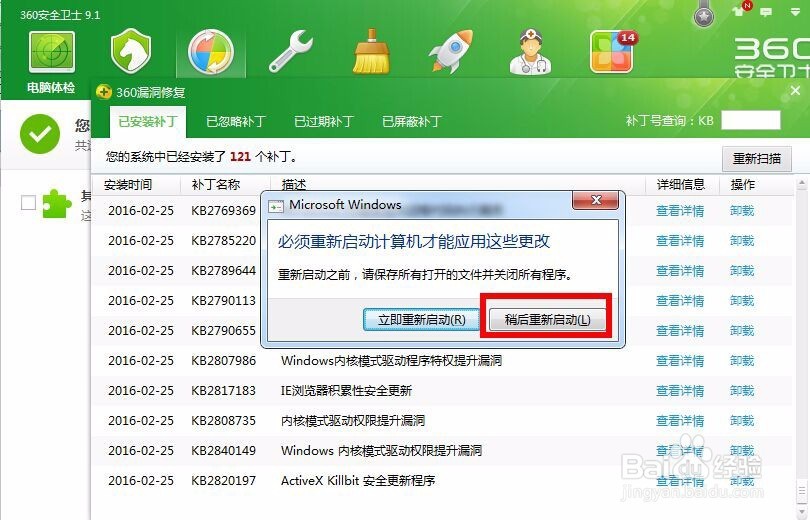Sort by the 补丁名称 column header
The width and height of the screenshot is (810, 520).
pyautogui.click(x=215, y=184)
